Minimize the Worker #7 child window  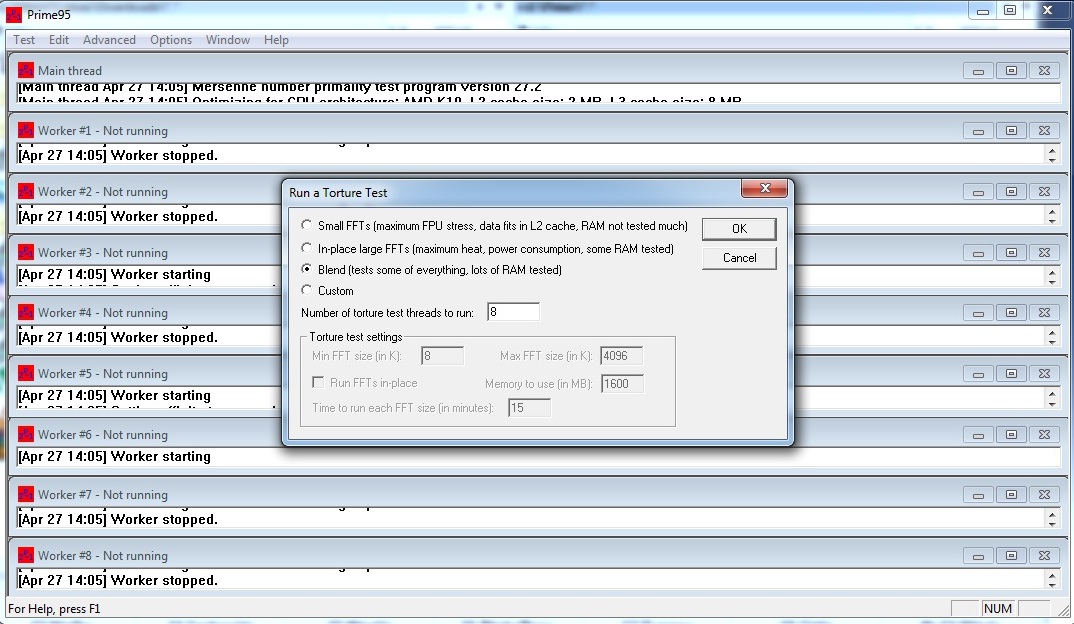pyautogui.click(x=978, y=495)
